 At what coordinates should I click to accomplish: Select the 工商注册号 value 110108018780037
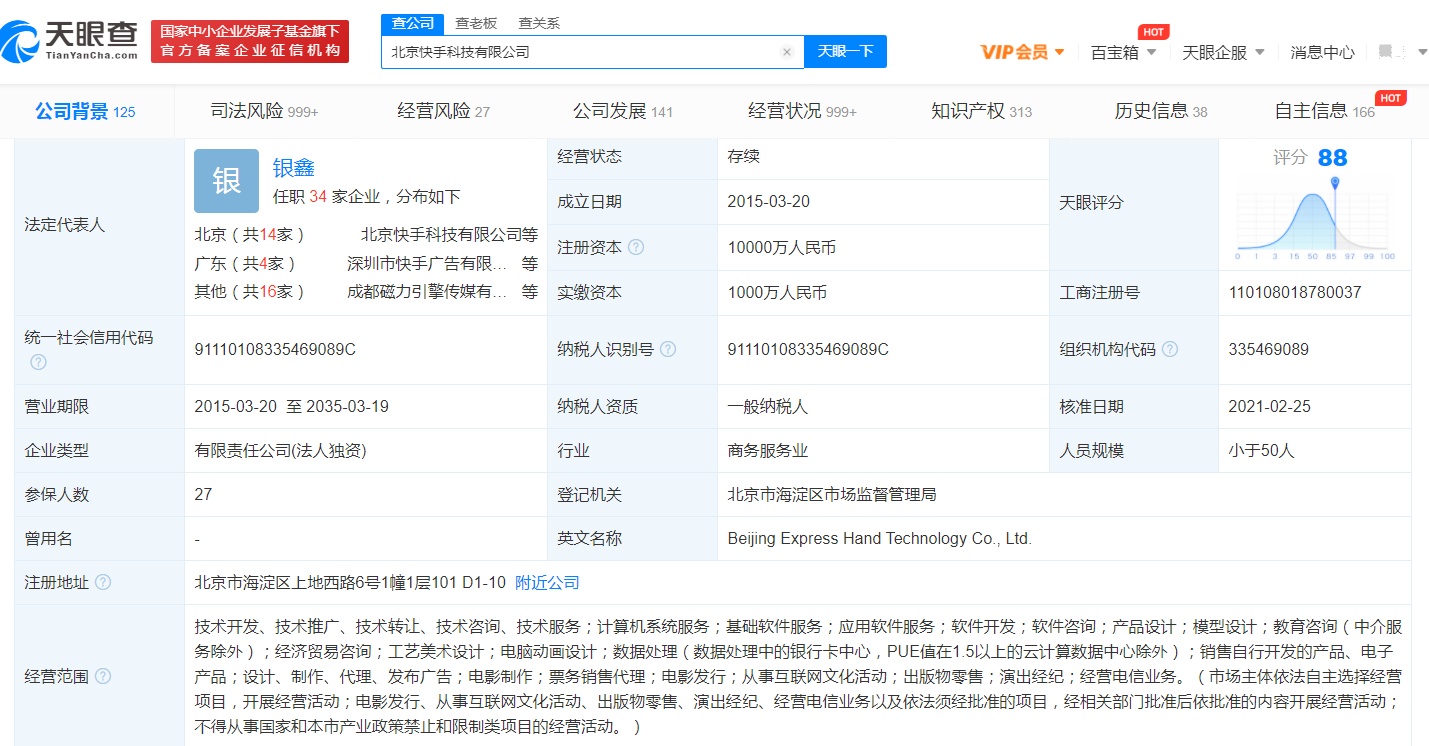point(1295,292)
